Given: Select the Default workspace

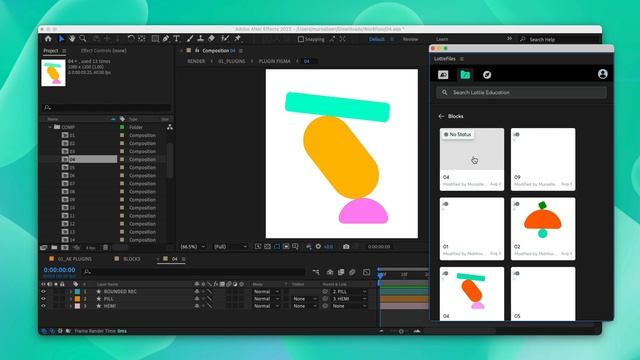Looking at the screenshot, I should 377,39.
